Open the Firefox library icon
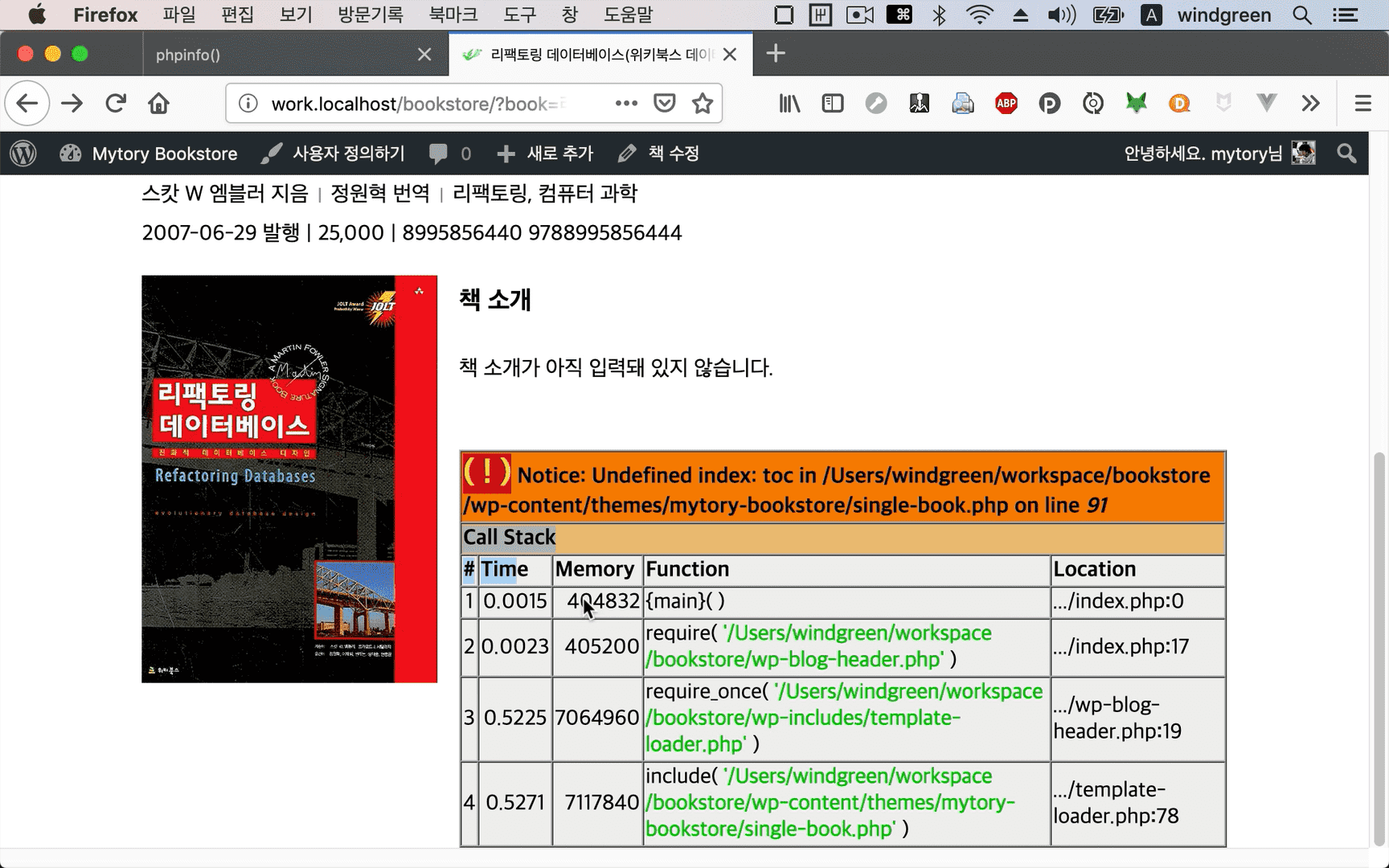The height and width of the screenshot is (868, 1389). coord(789,103)
